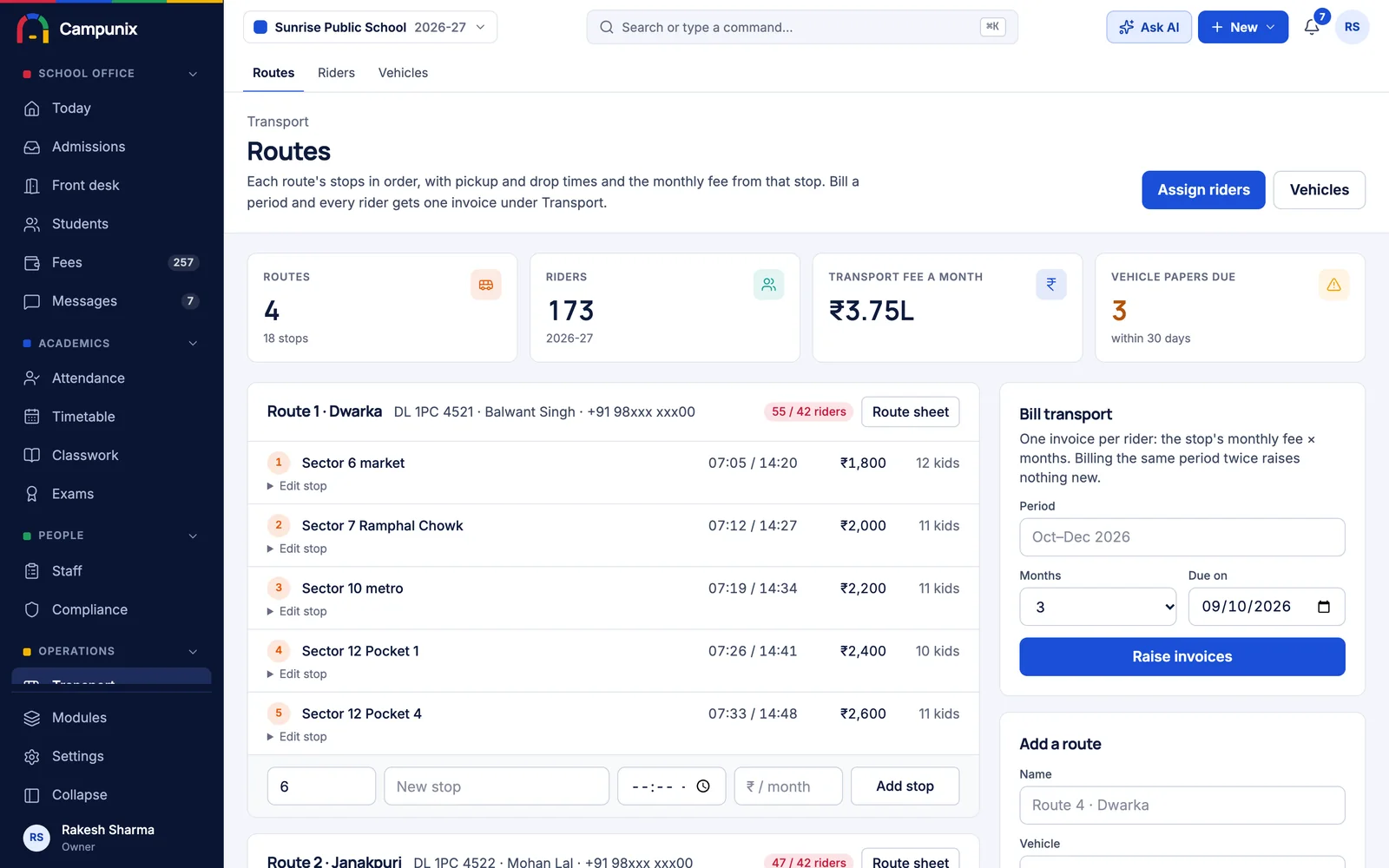Collapse the School Office sidebar group
The image size is (1389, 868).
point(193,74)
